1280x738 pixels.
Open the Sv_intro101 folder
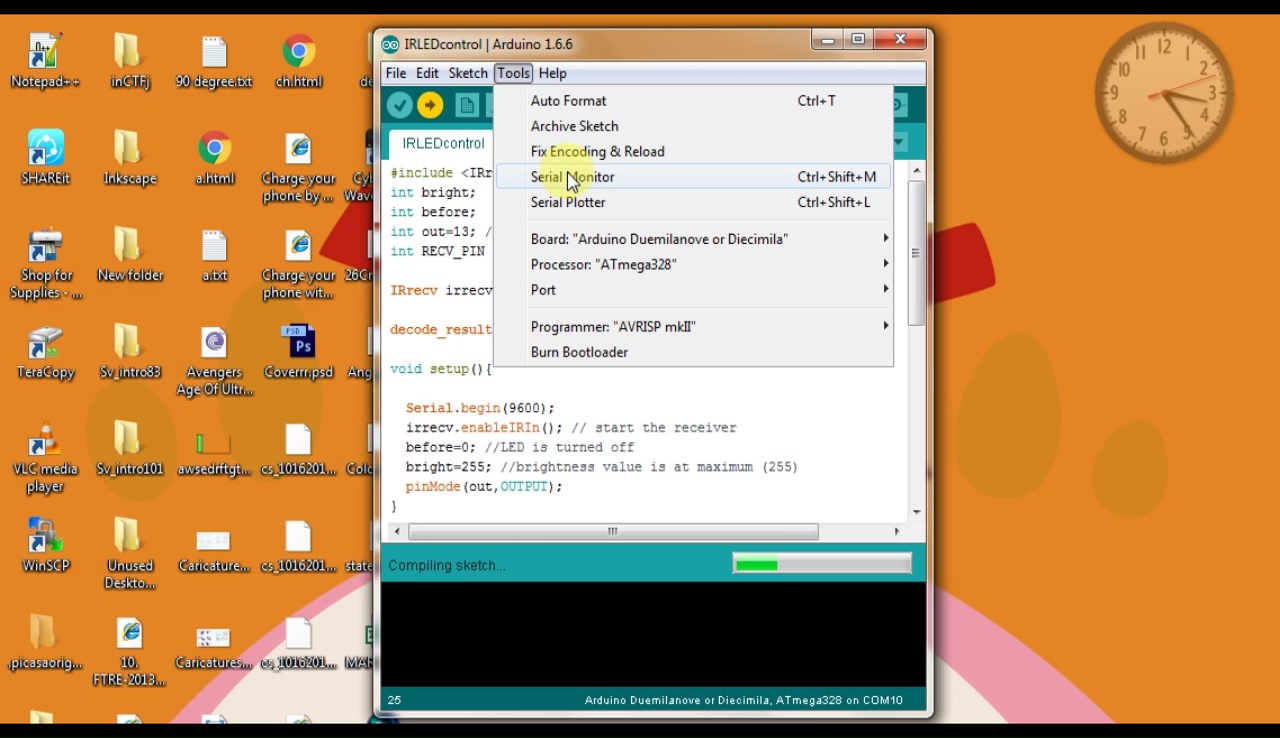130,449
